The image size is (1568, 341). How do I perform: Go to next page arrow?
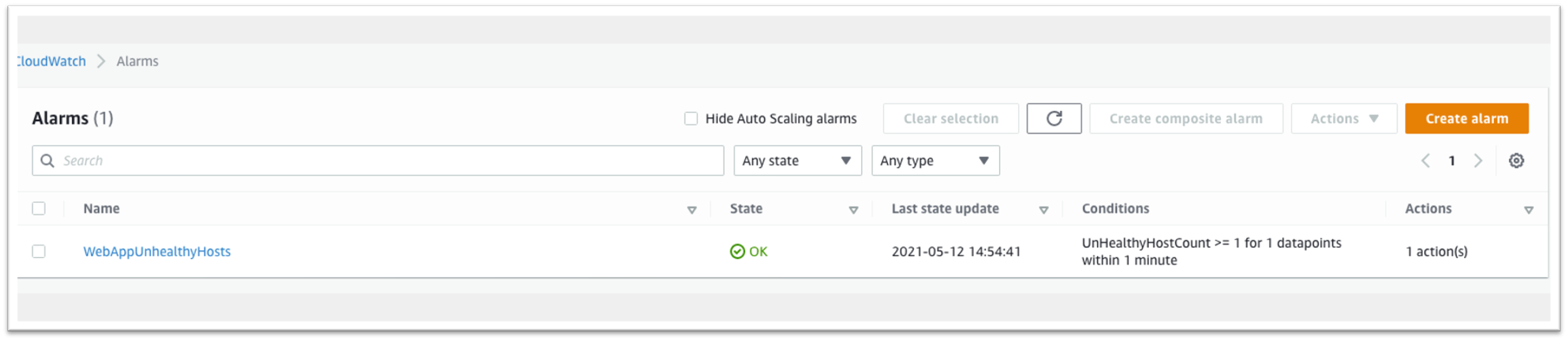(1478, 161)
